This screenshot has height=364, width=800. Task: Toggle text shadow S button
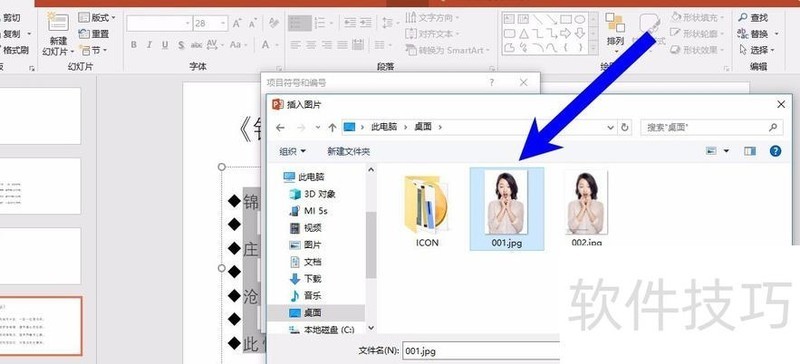coord(181,45)
